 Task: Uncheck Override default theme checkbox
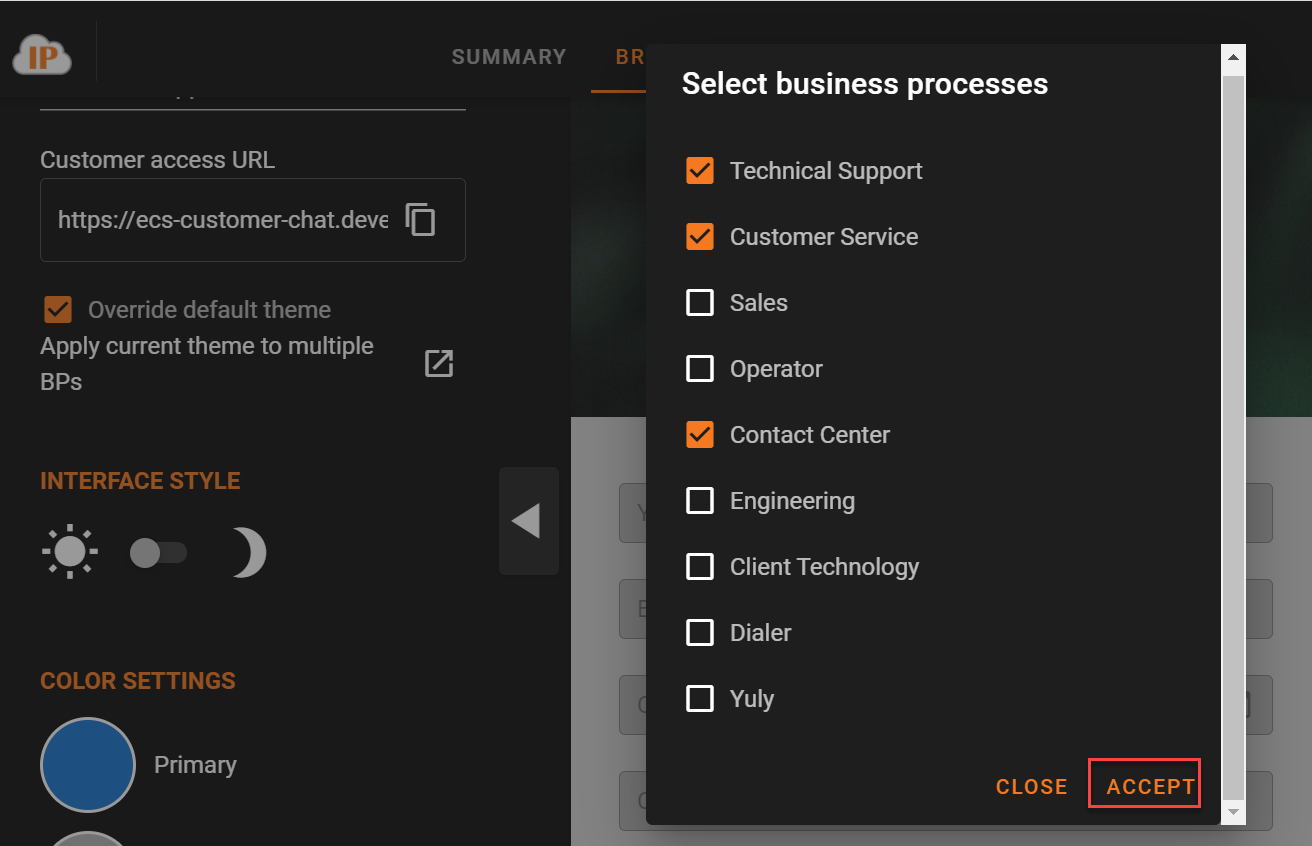(x=58, y=310)
